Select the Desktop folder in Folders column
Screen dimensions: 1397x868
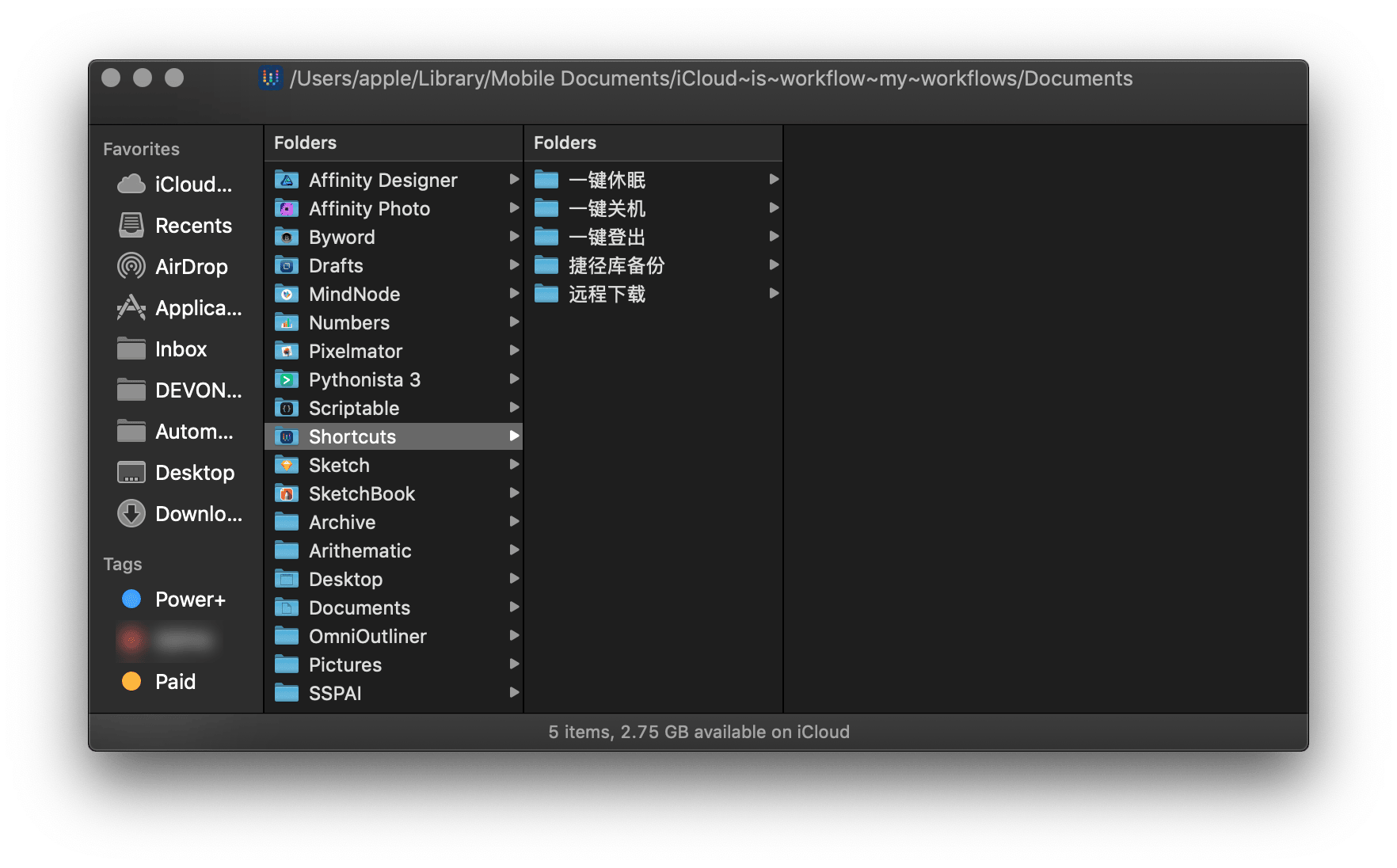394,579
